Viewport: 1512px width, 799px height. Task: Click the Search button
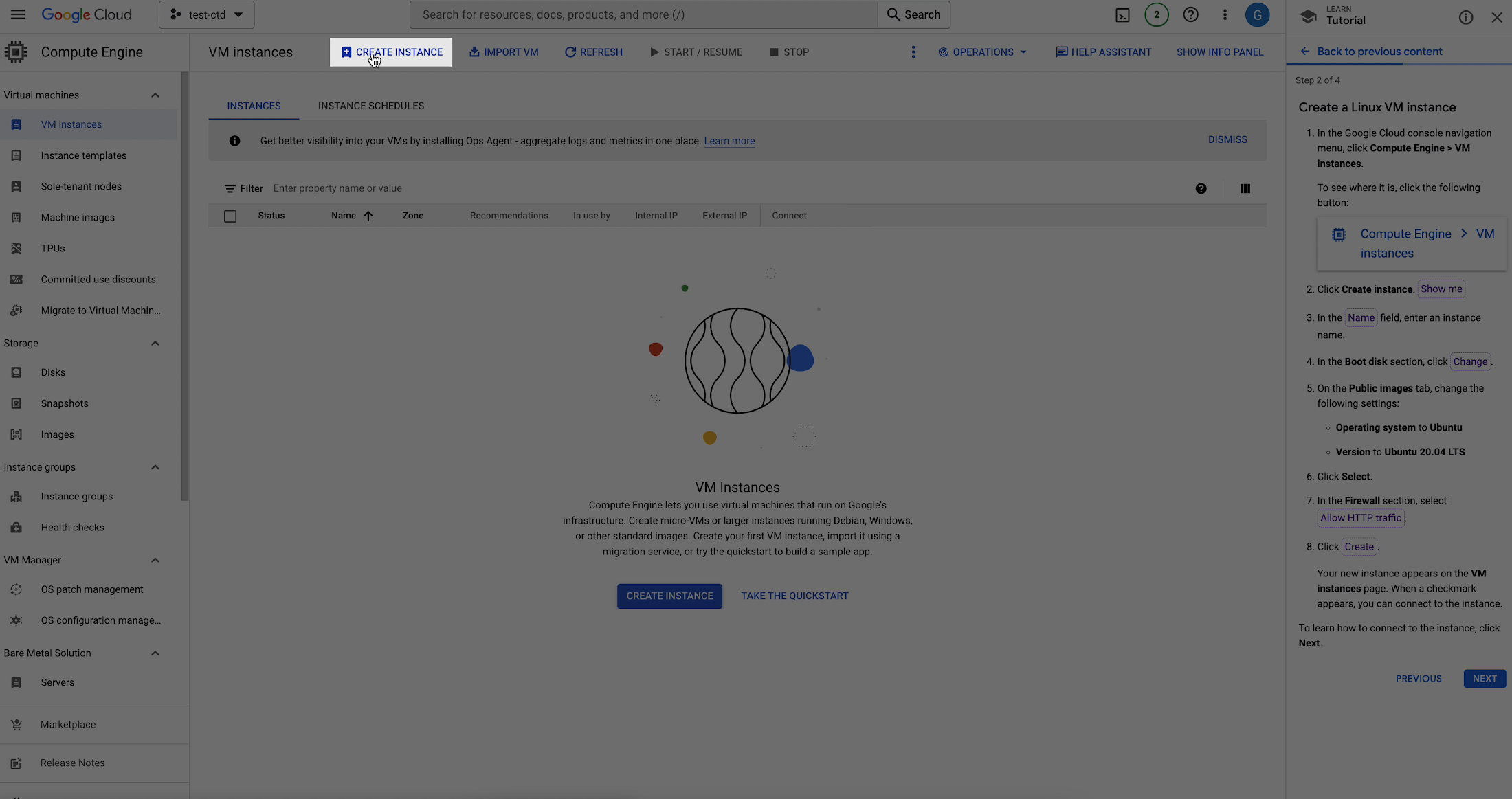(914, 14)
